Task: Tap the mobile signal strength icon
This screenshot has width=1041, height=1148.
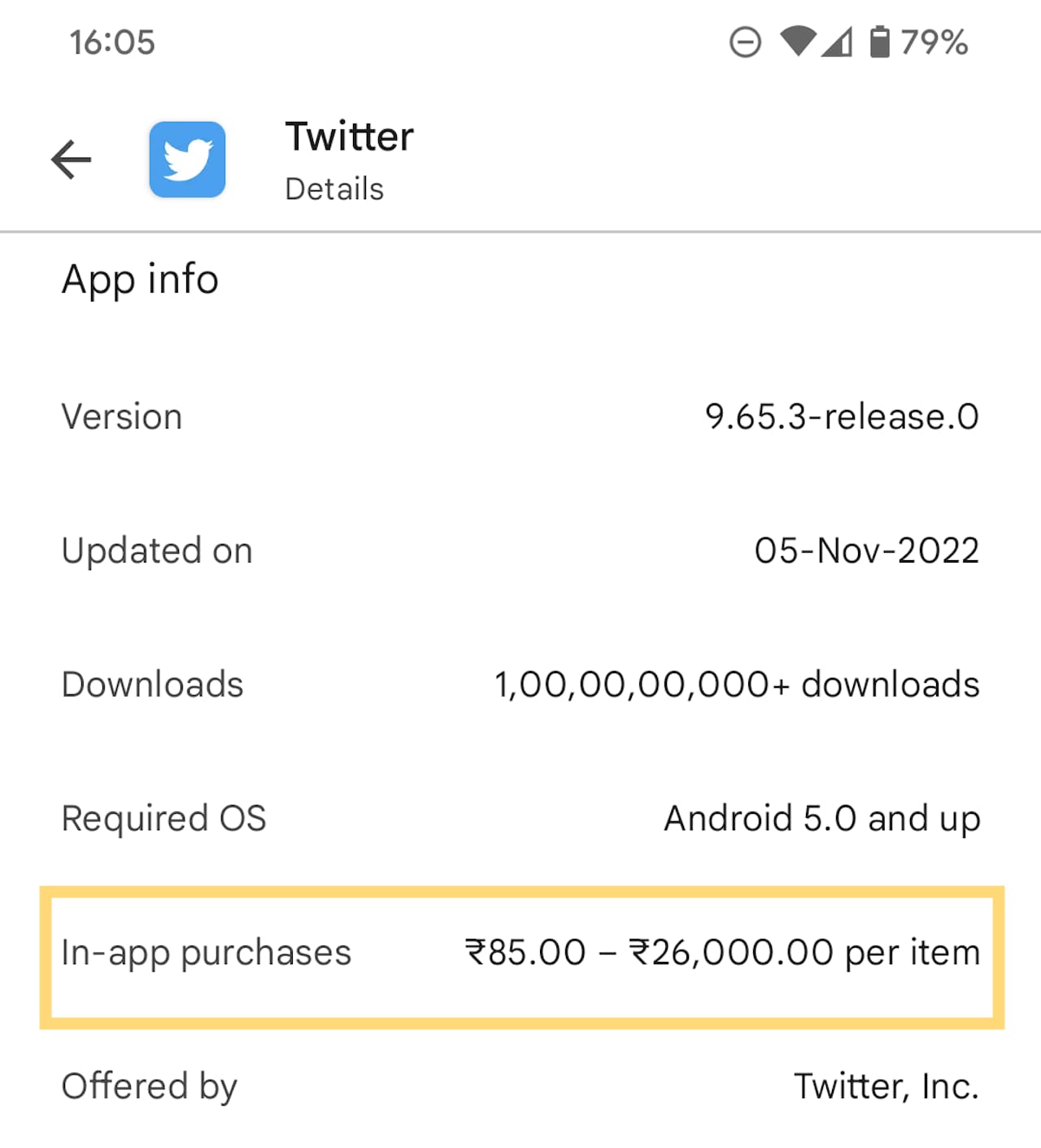Action: (x=837, y=42)
